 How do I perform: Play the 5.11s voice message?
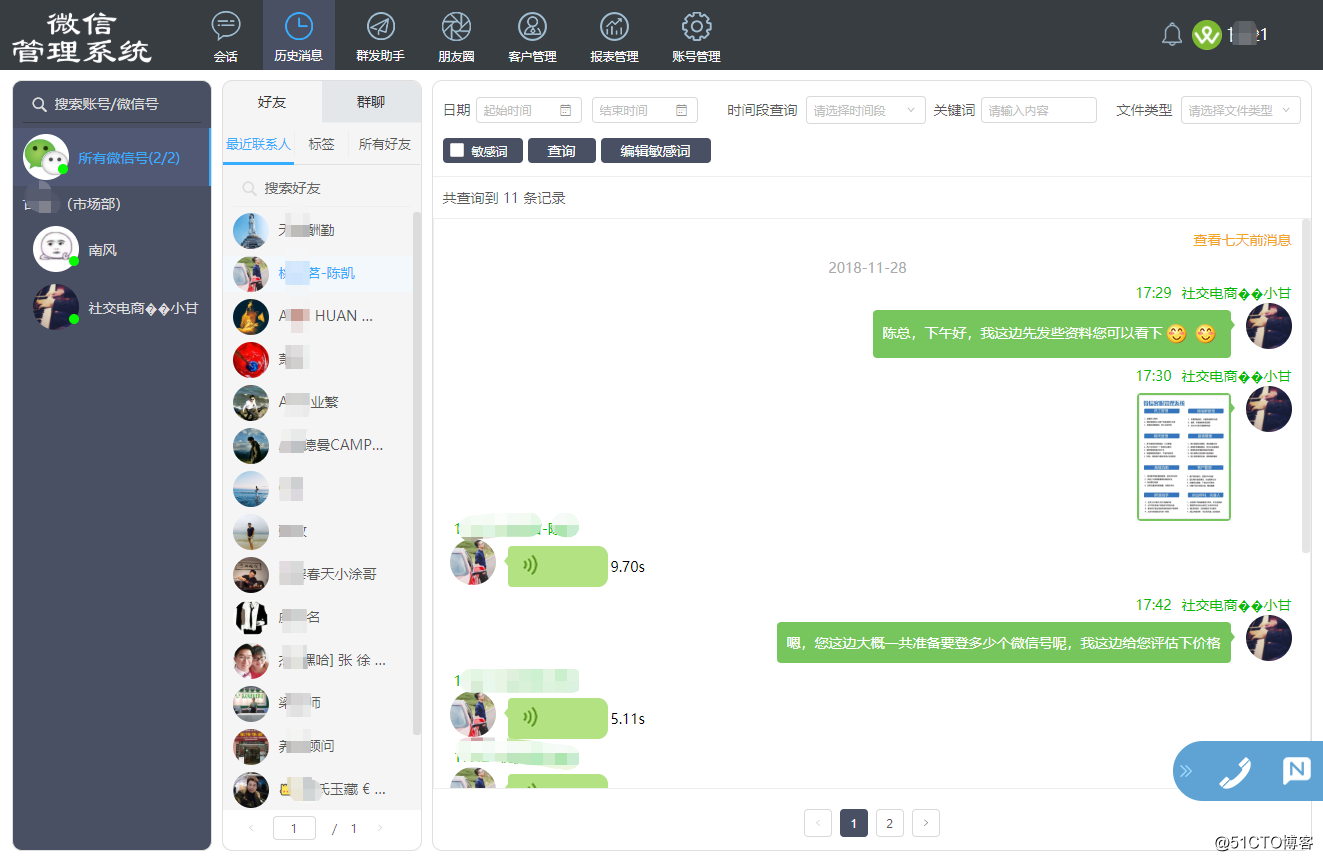(557, 718)
